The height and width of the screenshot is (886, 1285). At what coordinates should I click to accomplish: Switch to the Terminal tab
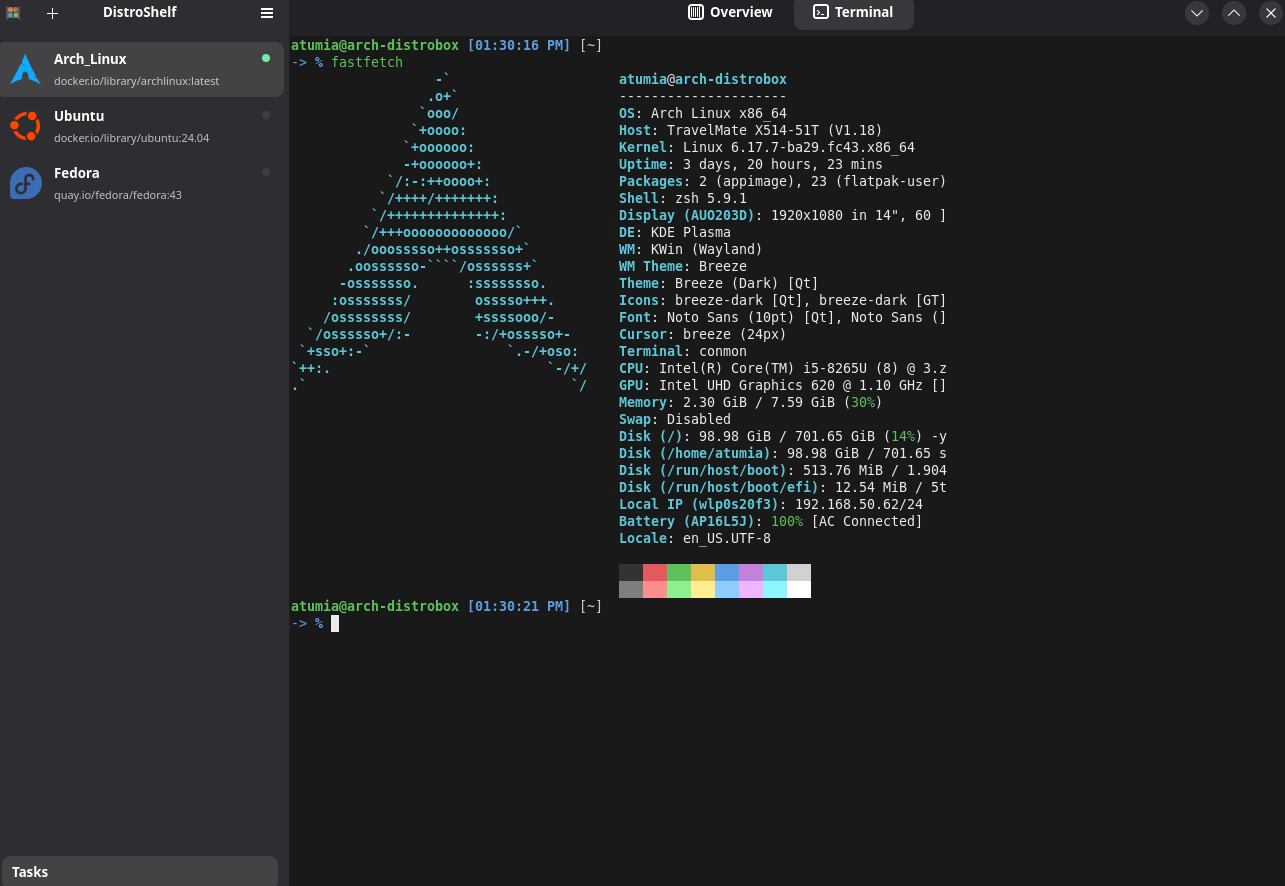pos(854,13)
